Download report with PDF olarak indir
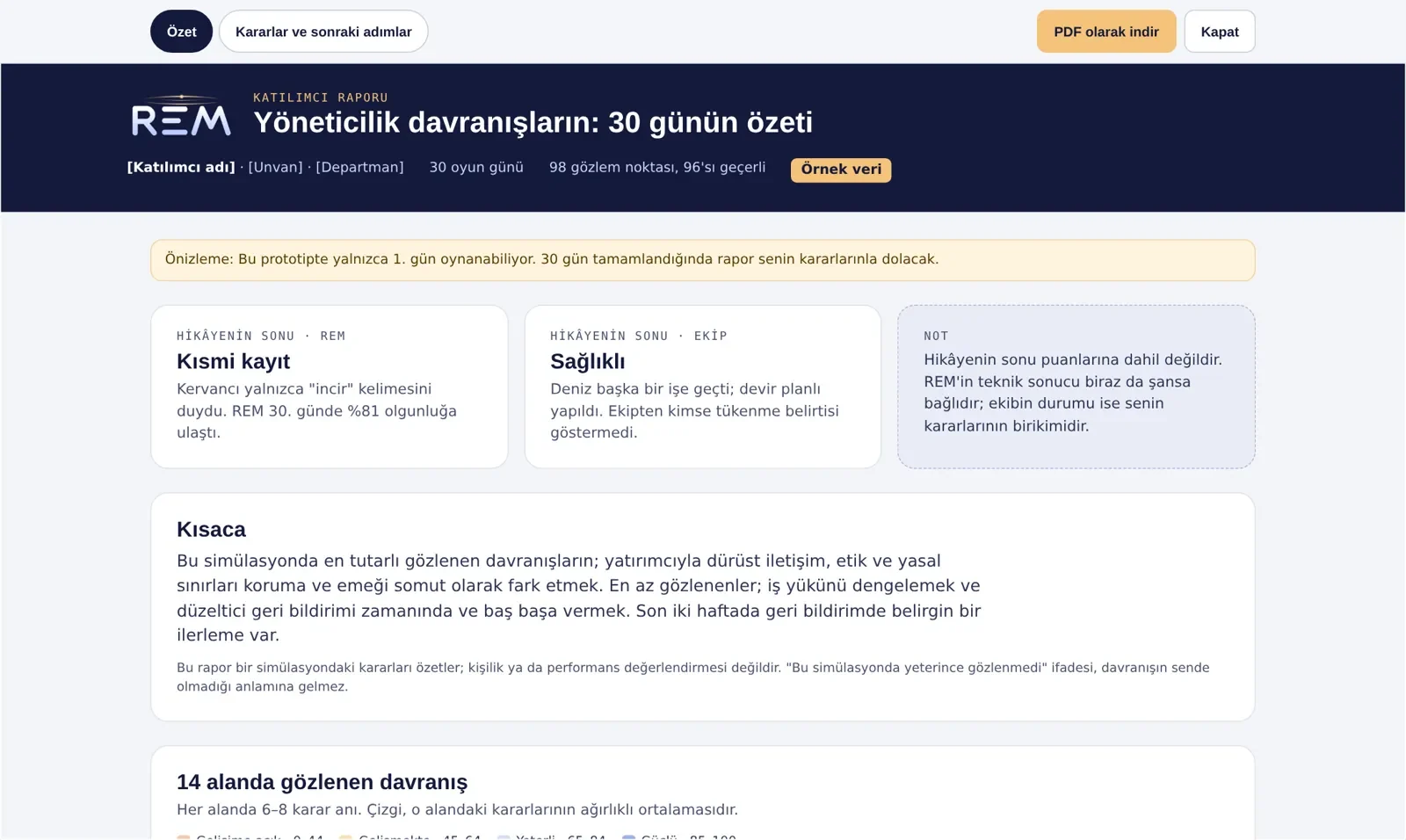1406x840 pixels. tap(1106, 32)
